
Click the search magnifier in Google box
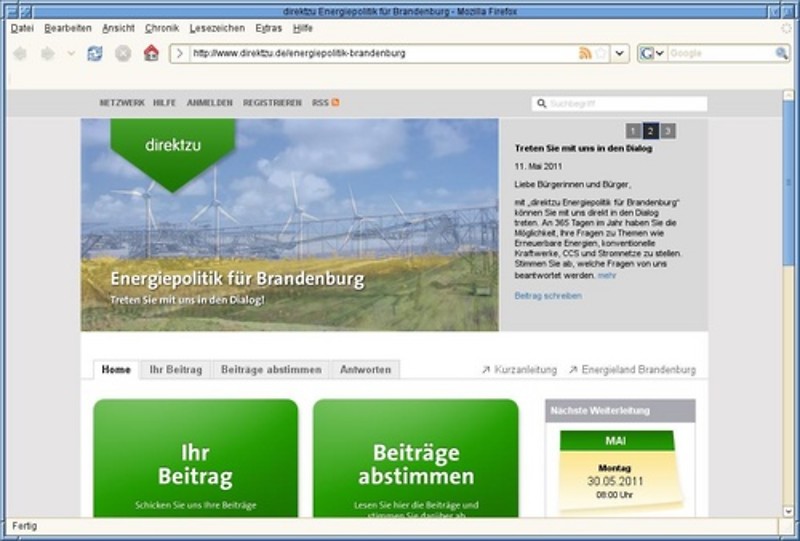781,53
